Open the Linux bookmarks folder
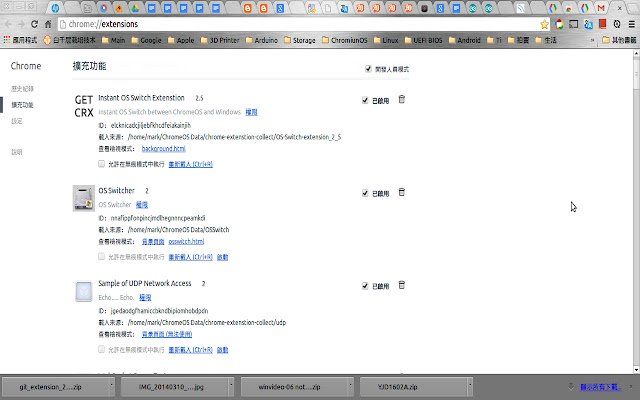 pos(386,40)
